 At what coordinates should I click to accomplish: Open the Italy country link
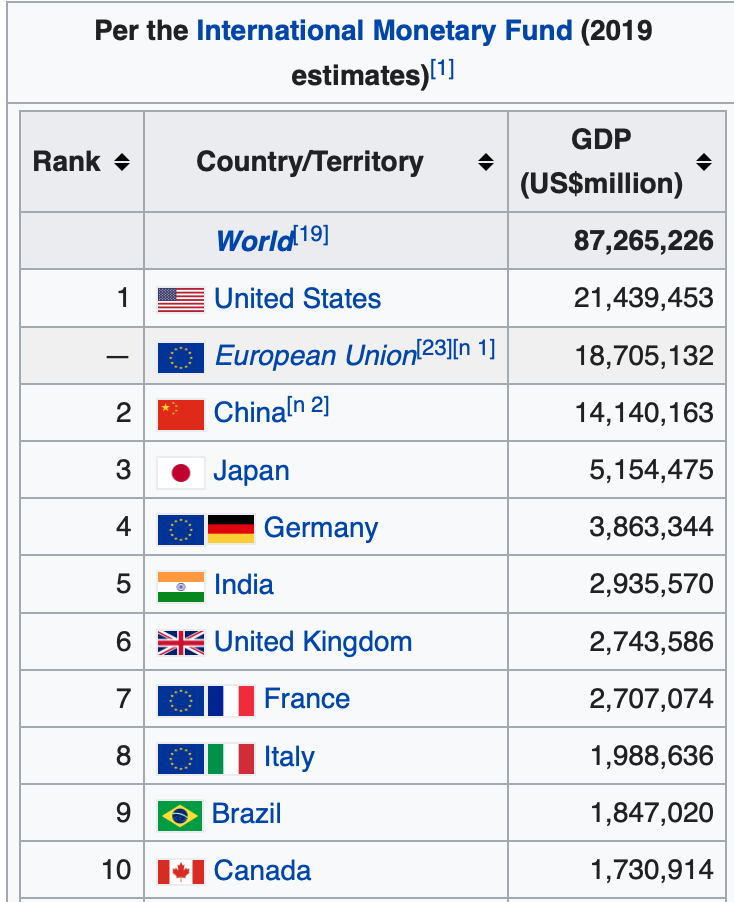pyautogui.click(x=289, y=757)
